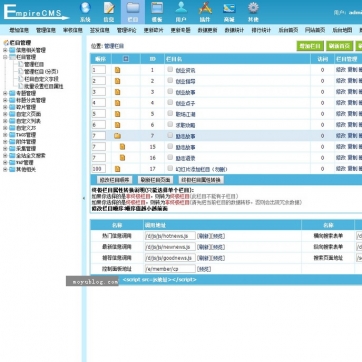This screenshot has height=362, width=362.
Task: Check the box for 励志语录 (ID 16)
Action: tap(170, 157)
